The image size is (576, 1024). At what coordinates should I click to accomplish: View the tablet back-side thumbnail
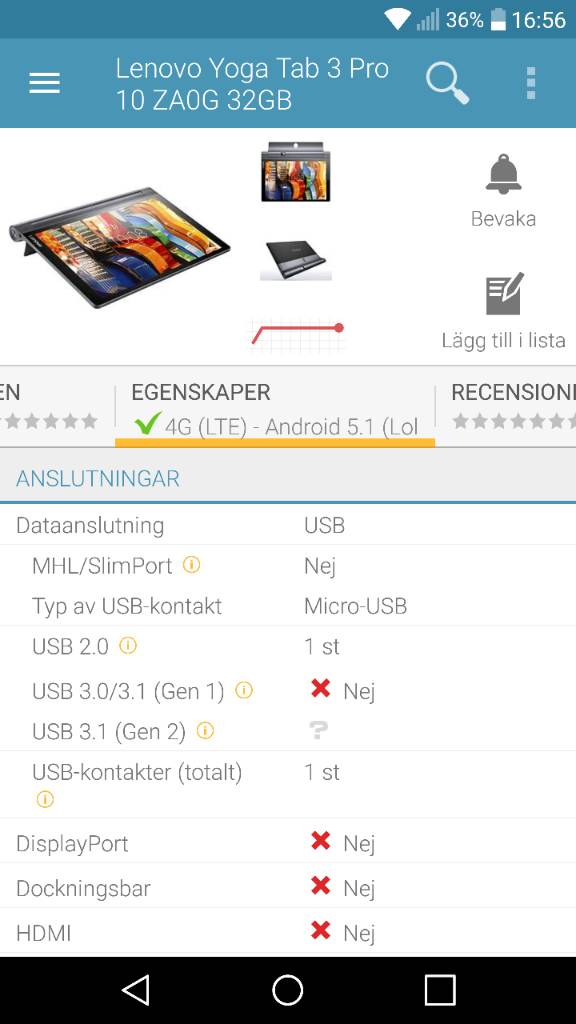point(296,260)
